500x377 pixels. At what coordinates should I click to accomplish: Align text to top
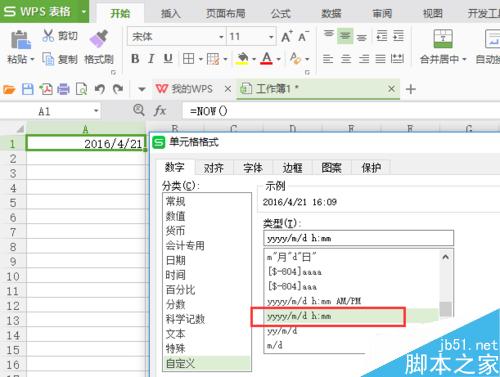click(329, 35)
